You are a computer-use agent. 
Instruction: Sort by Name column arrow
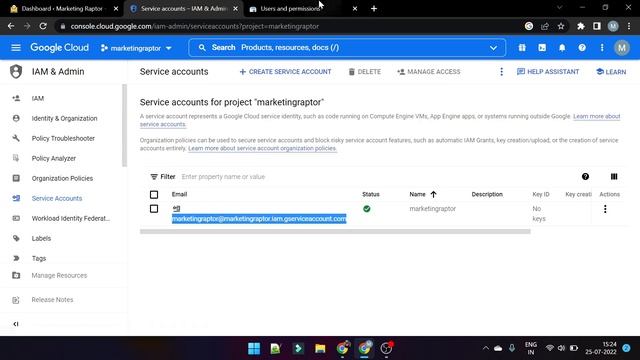[433, 195]
